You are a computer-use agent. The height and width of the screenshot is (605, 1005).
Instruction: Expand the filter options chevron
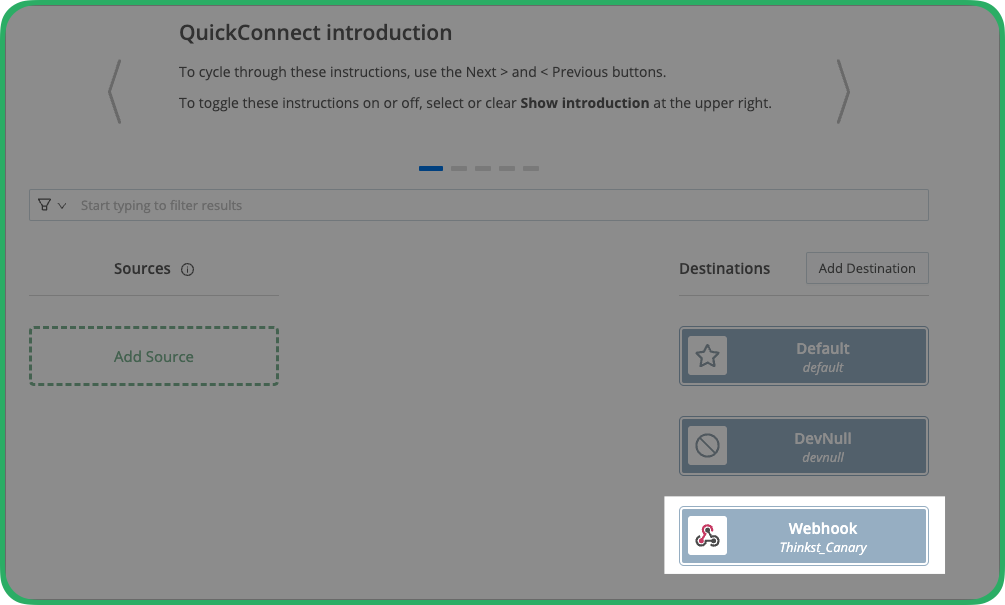click(x=62, y=206)
